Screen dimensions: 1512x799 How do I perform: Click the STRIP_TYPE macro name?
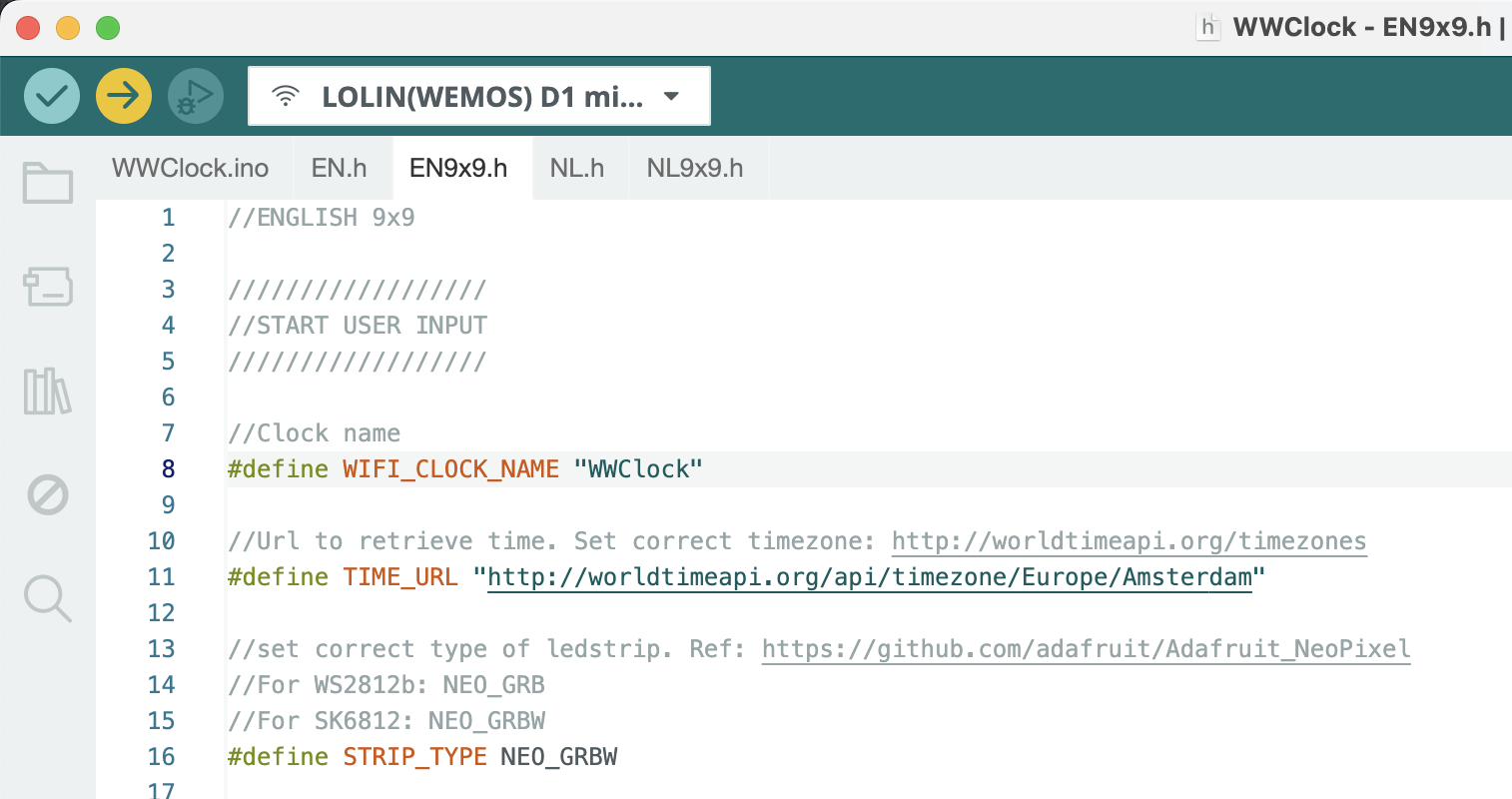tap(414, 757)
